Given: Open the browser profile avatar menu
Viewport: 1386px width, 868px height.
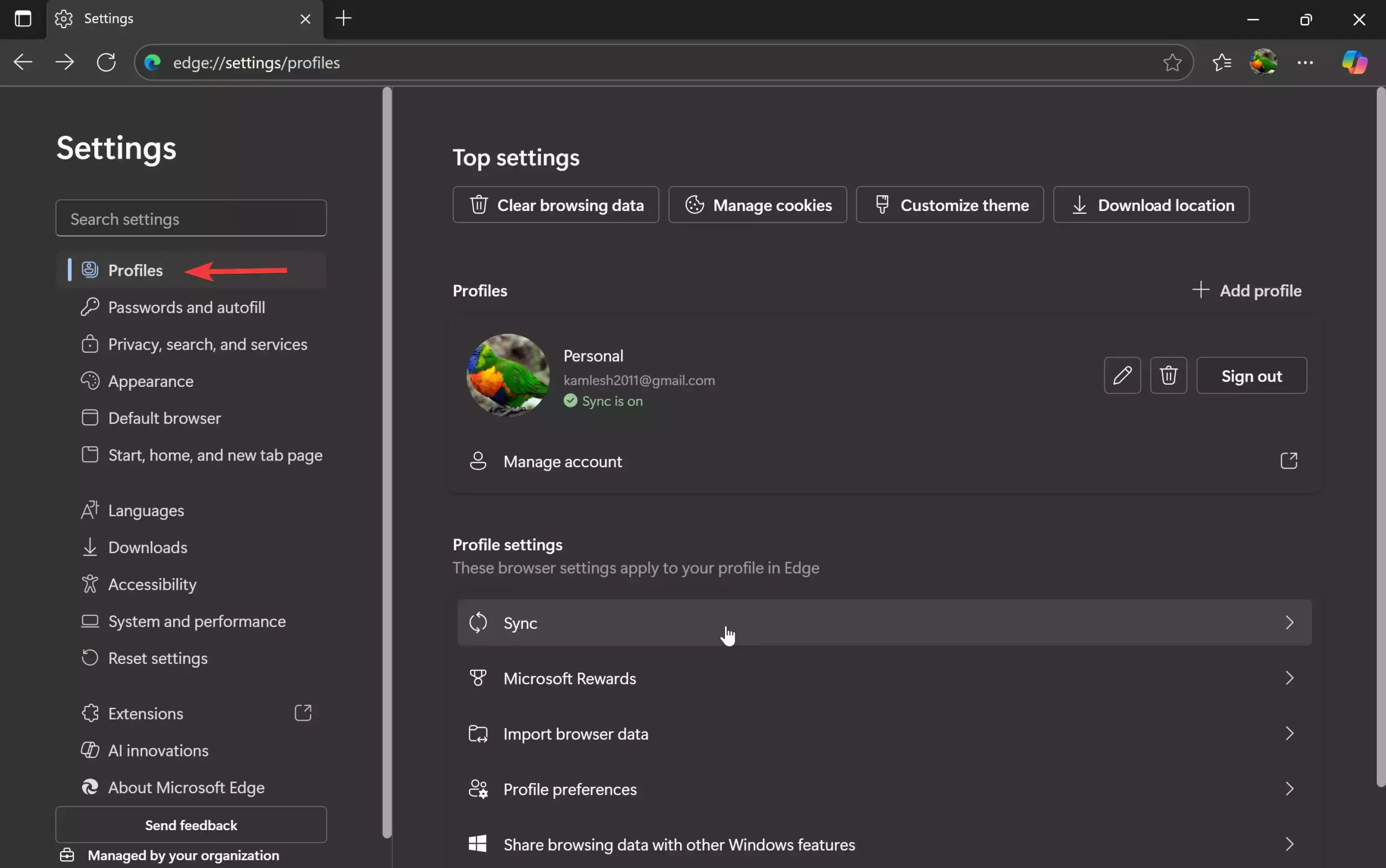Looking at the screenshot, I should 1264,62.
